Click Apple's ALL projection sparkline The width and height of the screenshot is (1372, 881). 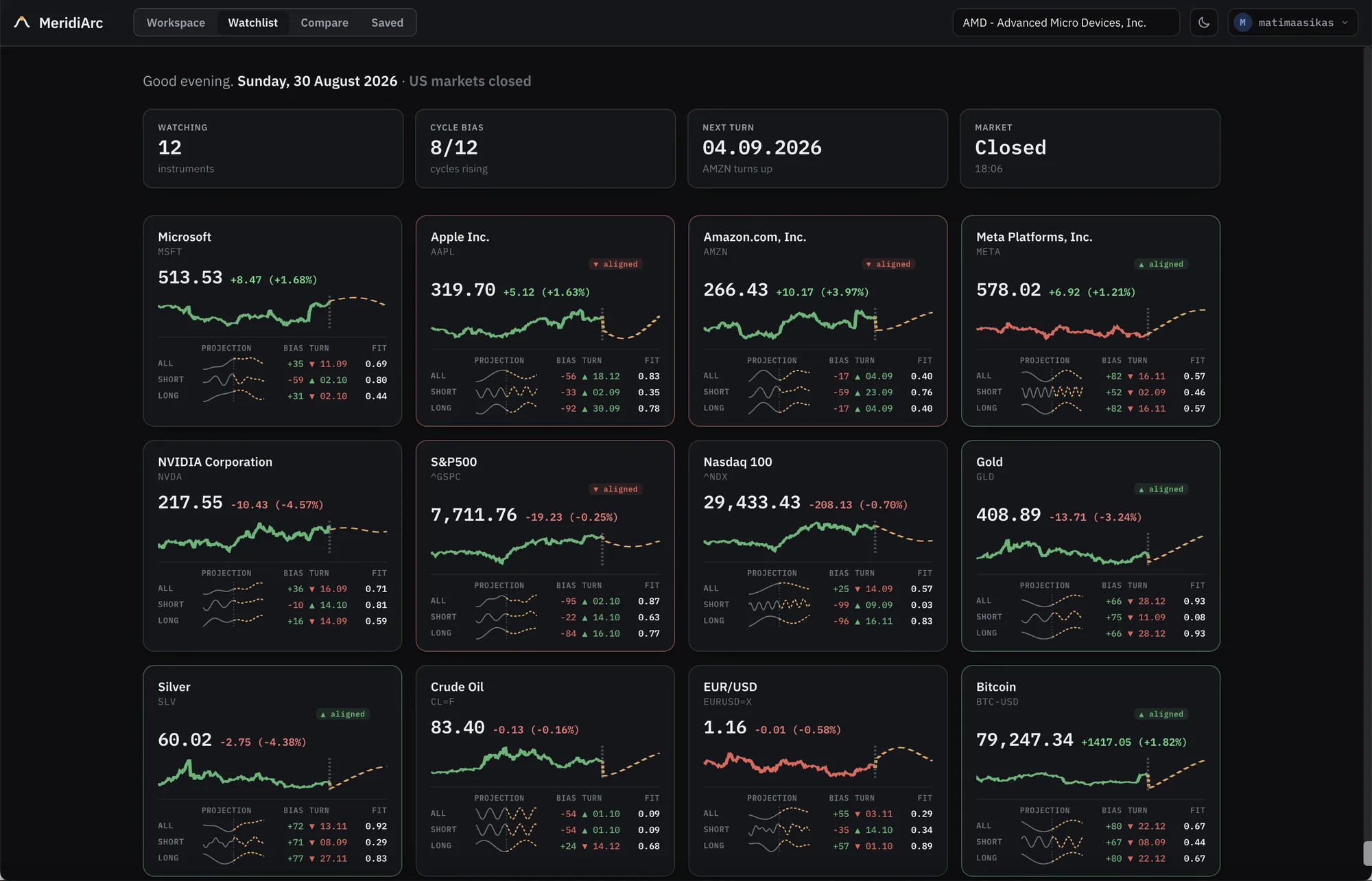click(x=506, y=376)
